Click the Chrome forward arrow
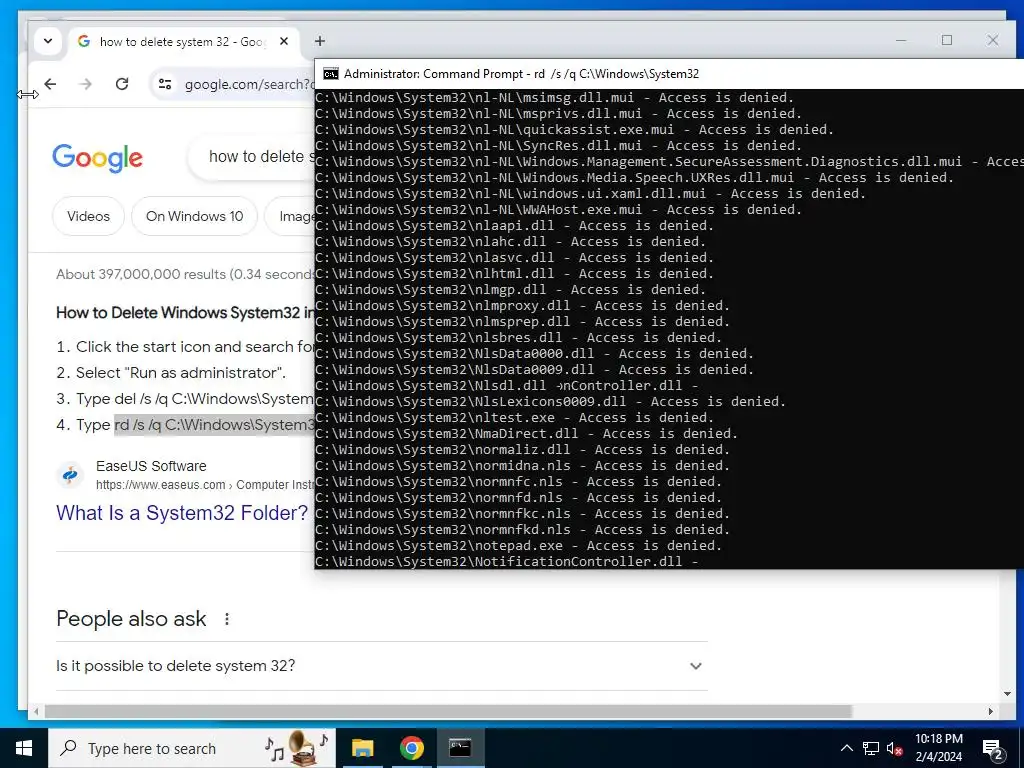This screenshot has height=768, width=1024. tap(86, 84)
